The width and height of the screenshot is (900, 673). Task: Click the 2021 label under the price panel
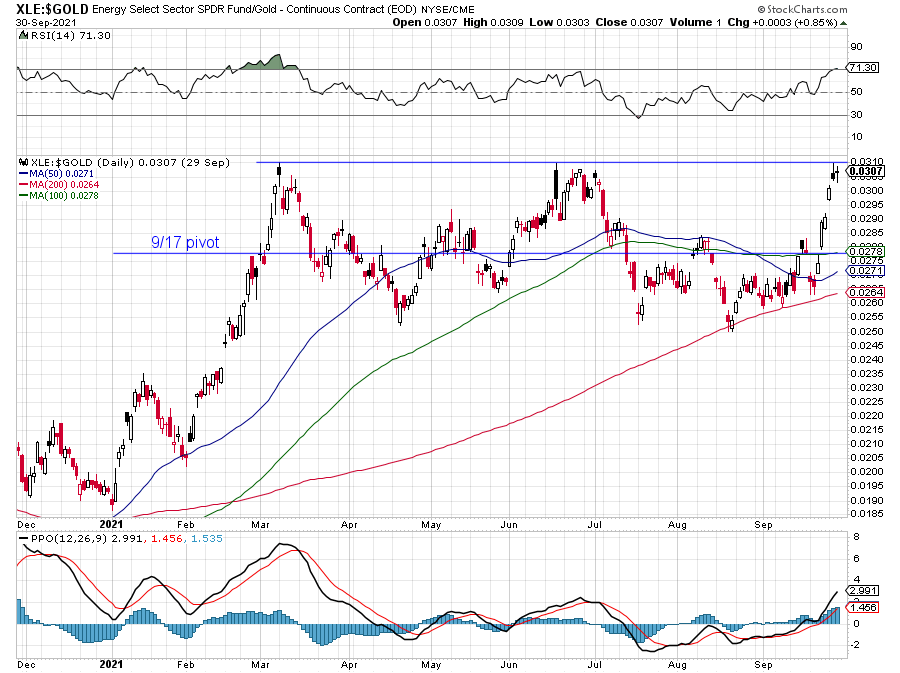(x=111, y=524)
